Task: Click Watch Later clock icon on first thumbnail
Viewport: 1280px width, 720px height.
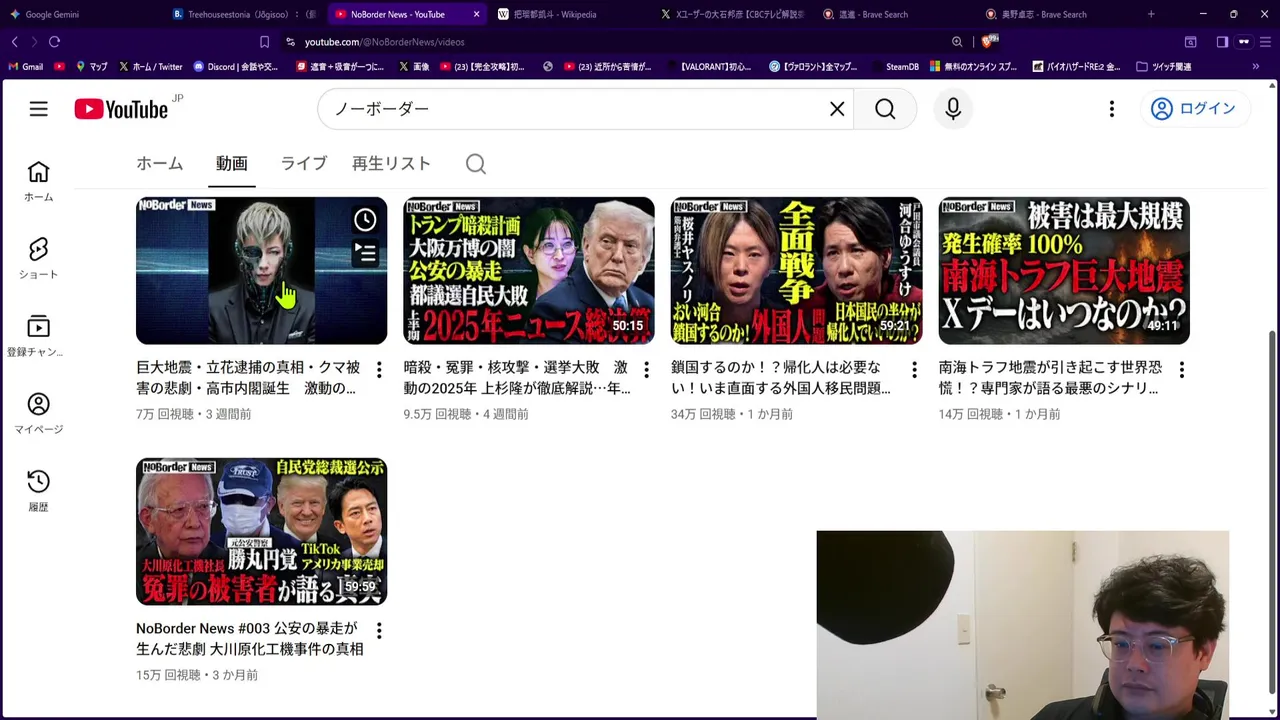Action: click(x=366, y=219)
